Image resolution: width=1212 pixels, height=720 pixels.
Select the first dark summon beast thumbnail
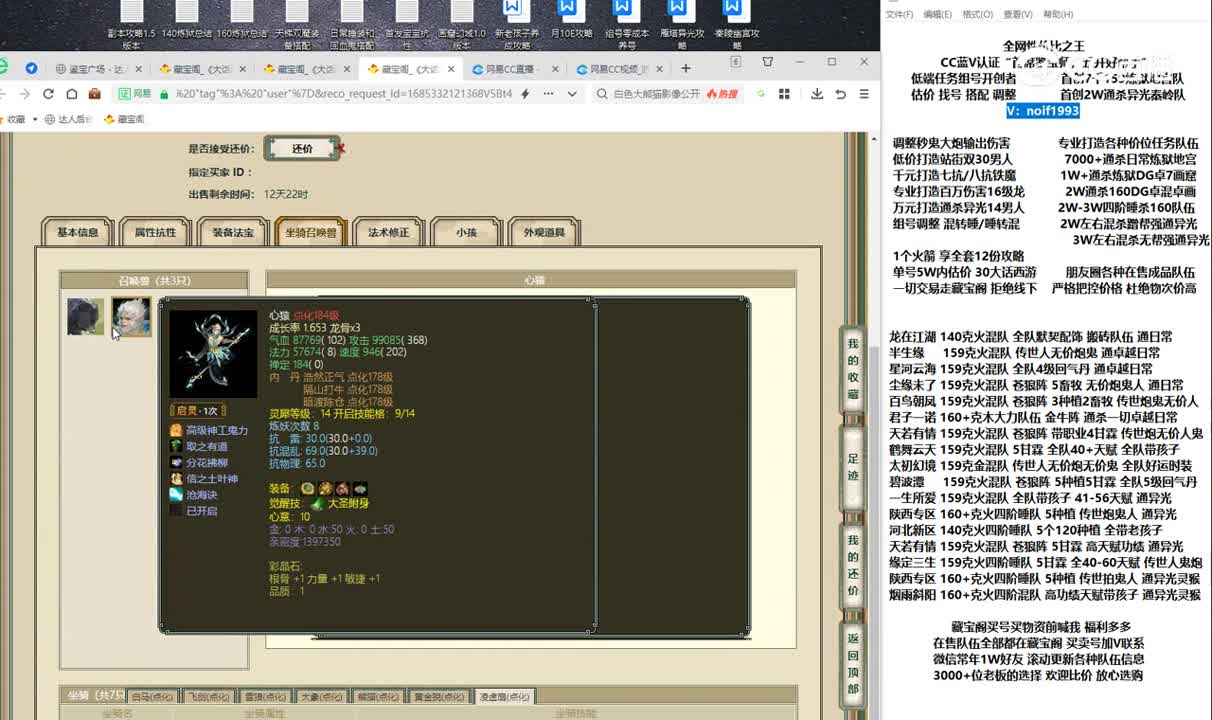[85, 316]
